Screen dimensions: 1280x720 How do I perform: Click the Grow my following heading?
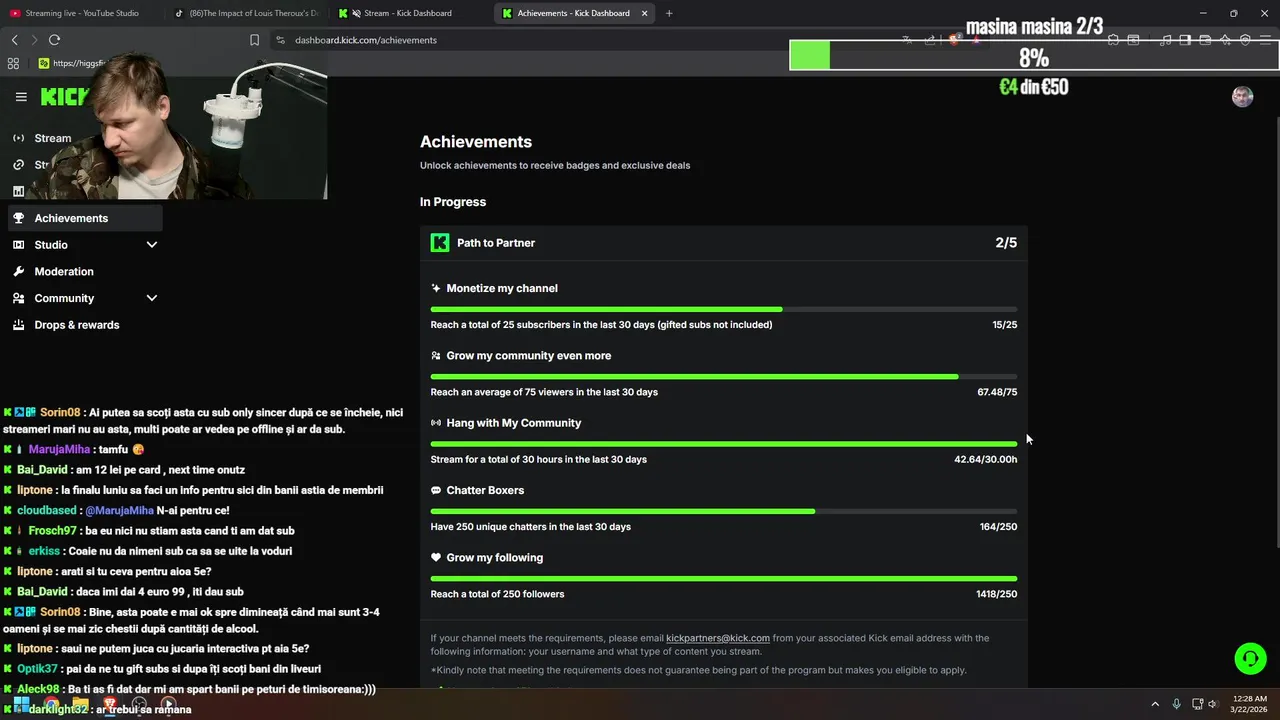coord(495,558)
